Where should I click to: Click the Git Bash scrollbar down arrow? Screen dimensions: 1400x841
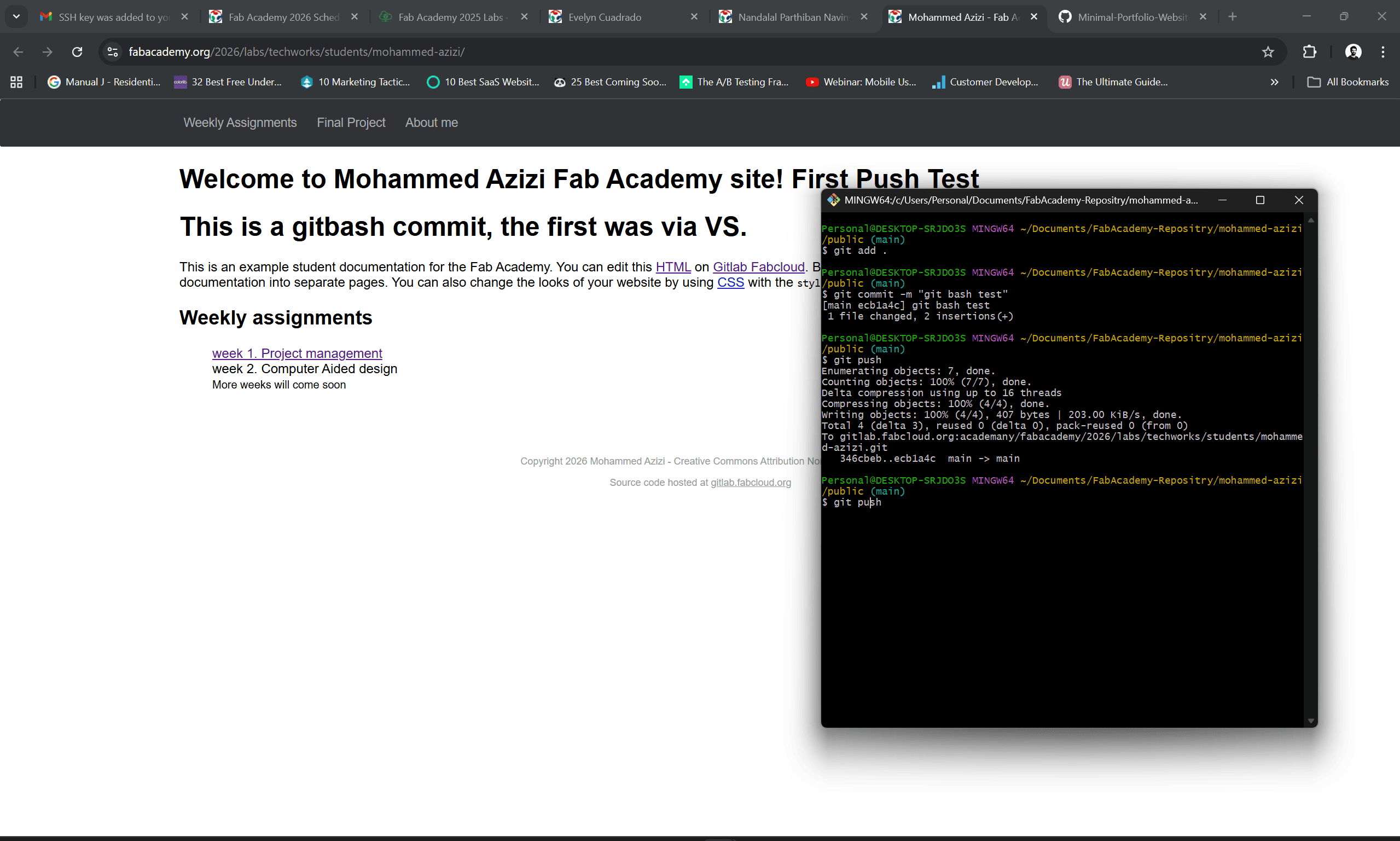pyautogui.click(x=1310, y=720)
